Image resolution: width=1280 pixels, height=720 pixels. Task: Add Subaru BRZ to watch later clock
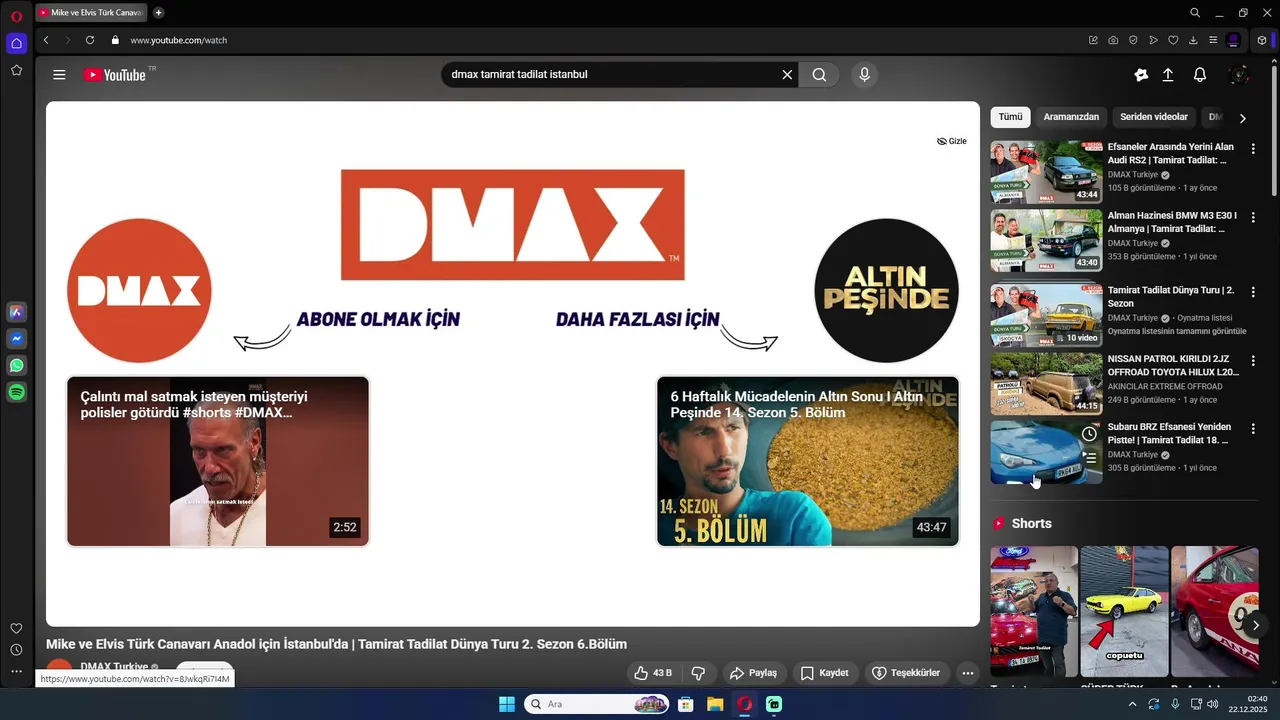point(1089,434)
